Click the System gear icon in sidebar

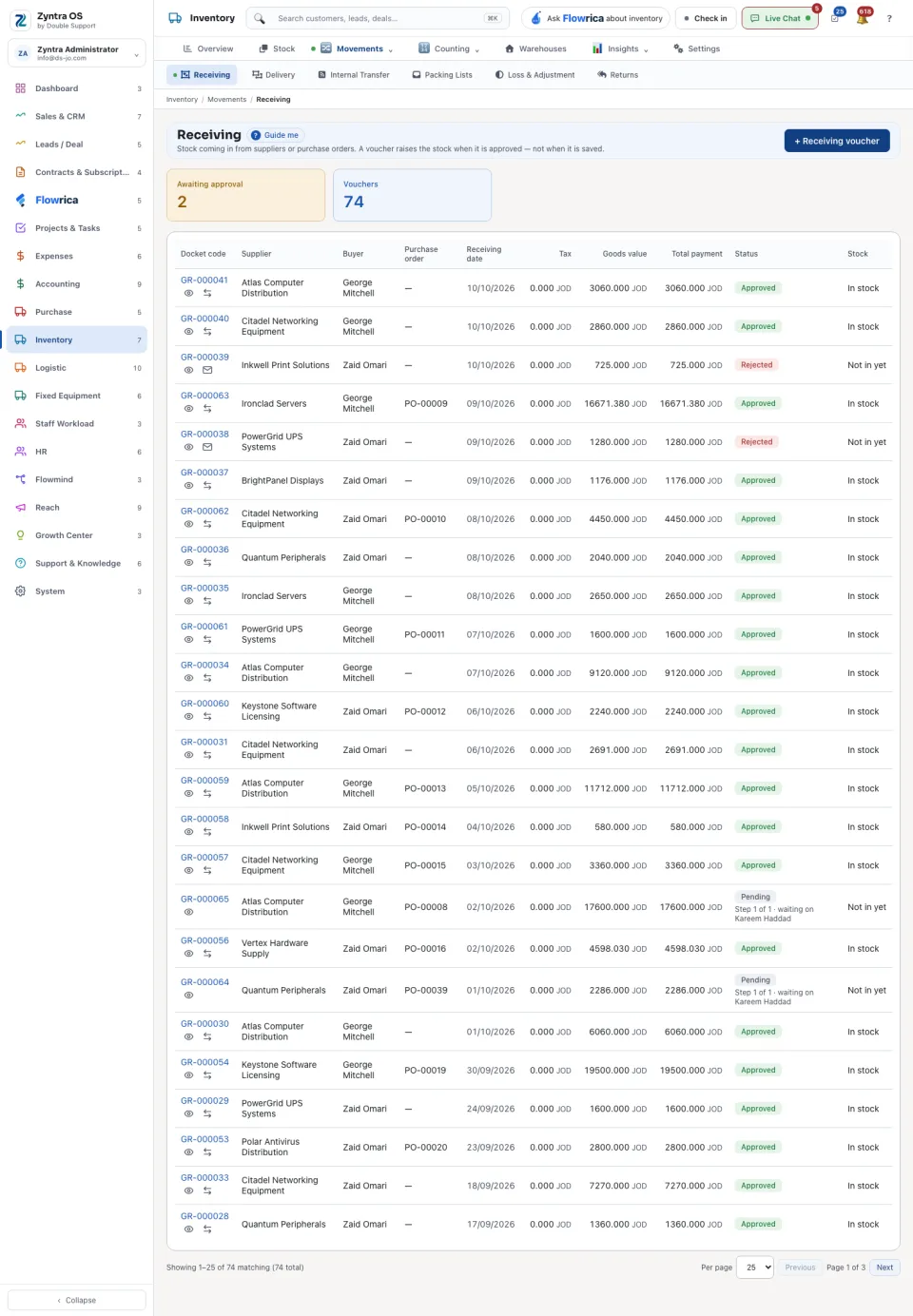[20, 591]
